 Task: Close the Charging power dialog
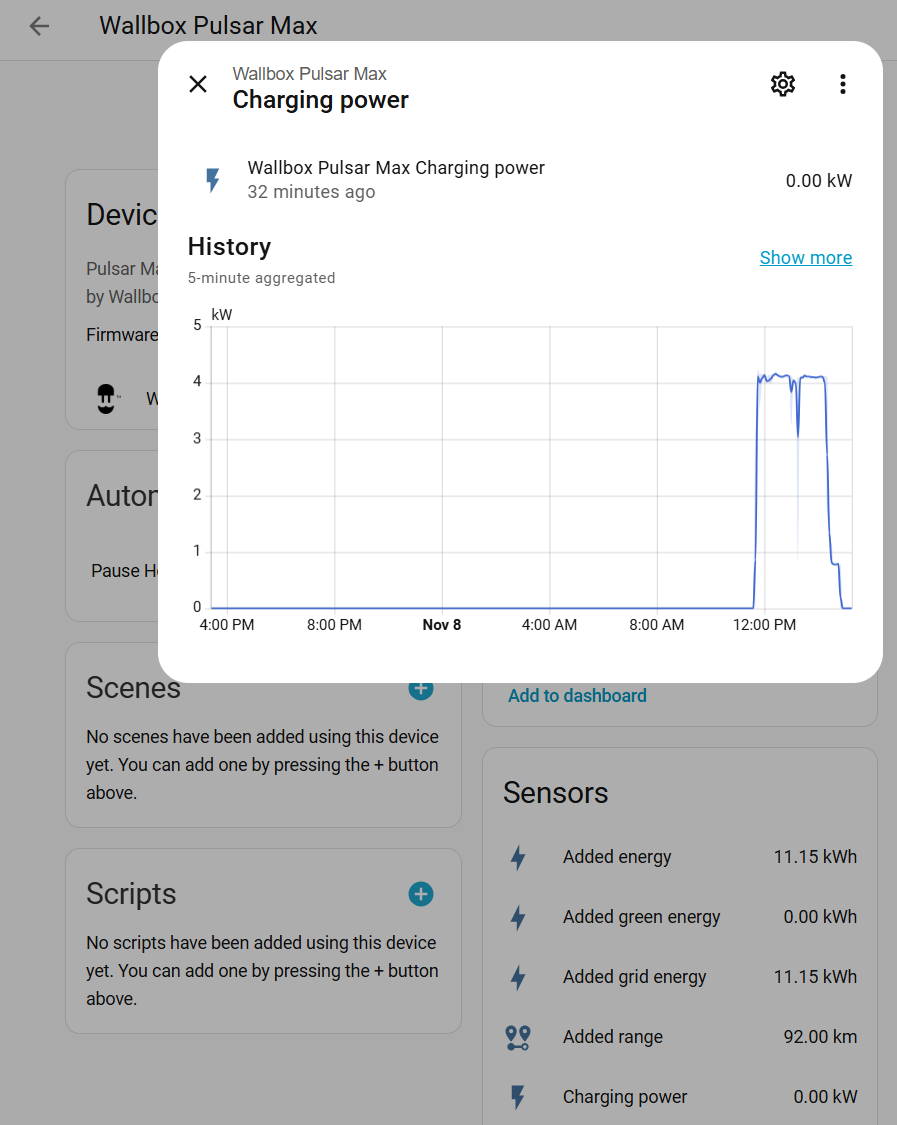(198, 84)
